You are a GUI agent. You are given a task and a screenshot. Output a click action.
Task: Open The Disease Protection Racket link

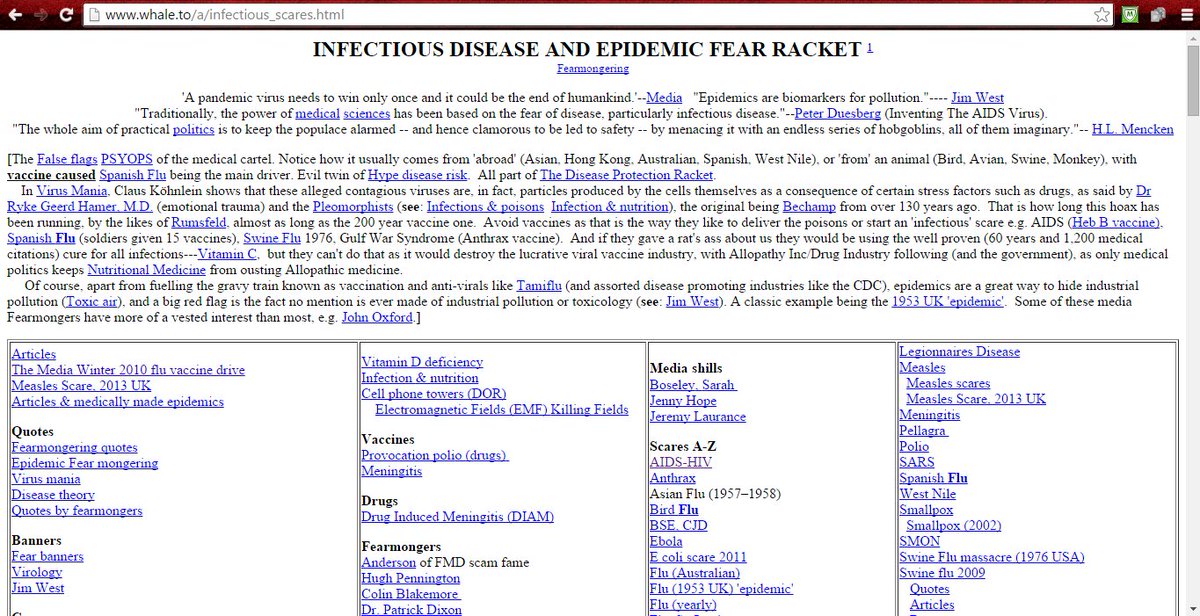tap(627, 175)
